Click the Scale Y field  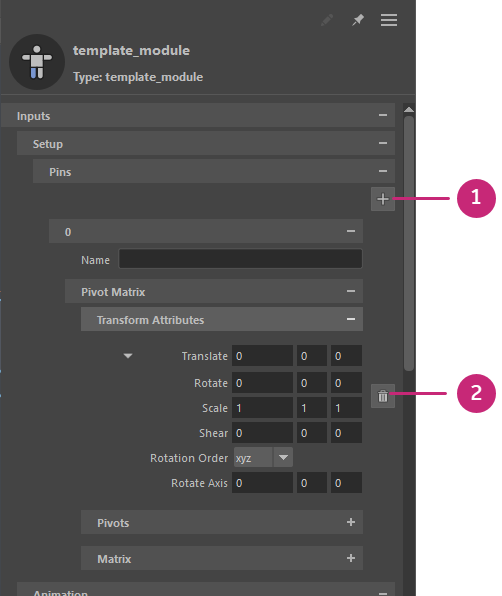[x=312, y=408]
